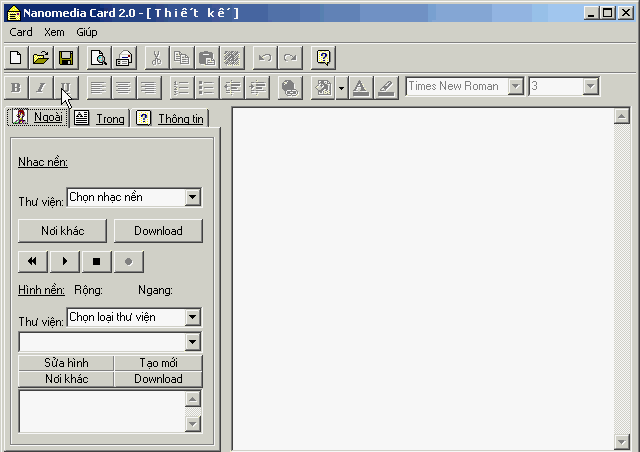Click the Sửa hình button
The width and height of the screenshot is (640, 452).
(66, 363)
